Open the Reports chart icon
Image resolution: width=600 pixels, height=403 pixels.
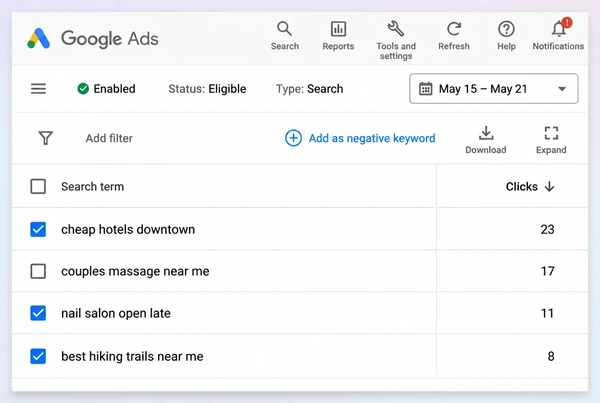pyautogui.click(x=338, y=29)
